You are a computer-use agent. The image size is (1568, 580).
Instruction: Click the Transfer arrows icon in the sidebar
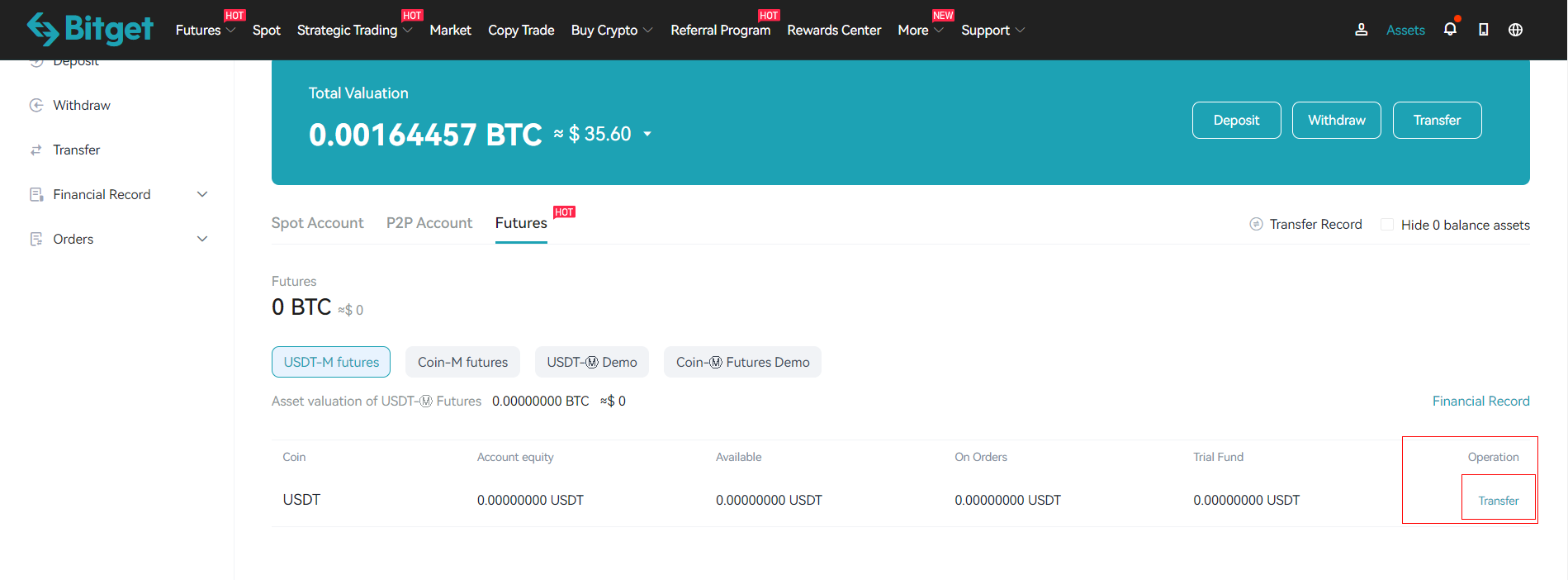[x=36, y=150]
